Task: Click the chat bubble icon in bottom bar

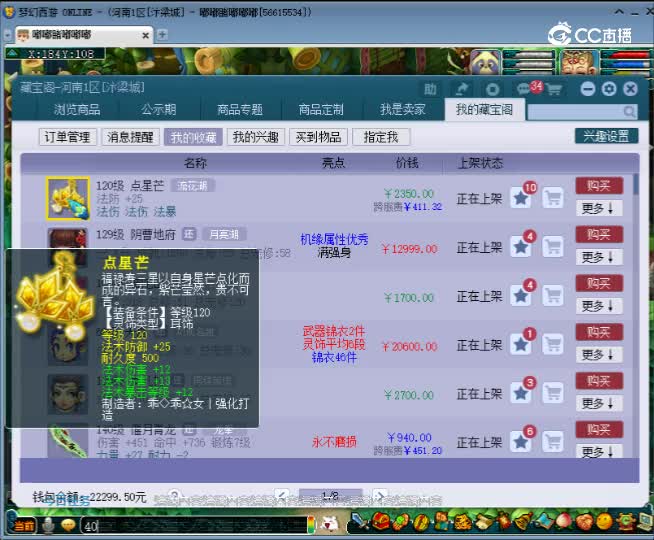Action: (68, 525)
